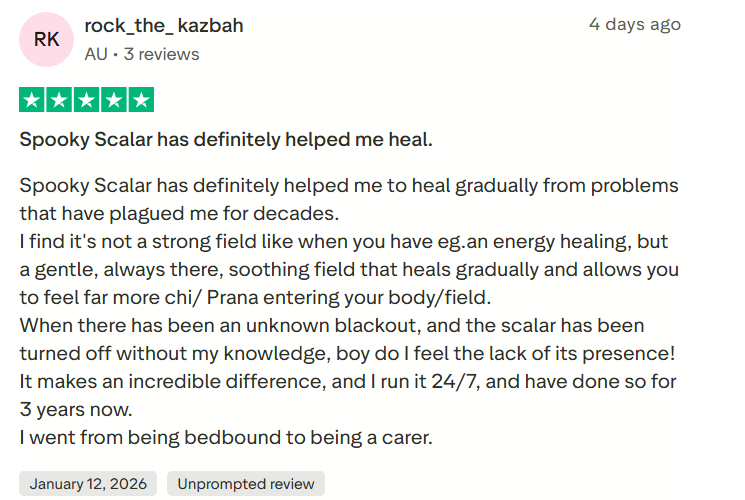
Task: Click the first green rating star
Action: pos(32,99)
